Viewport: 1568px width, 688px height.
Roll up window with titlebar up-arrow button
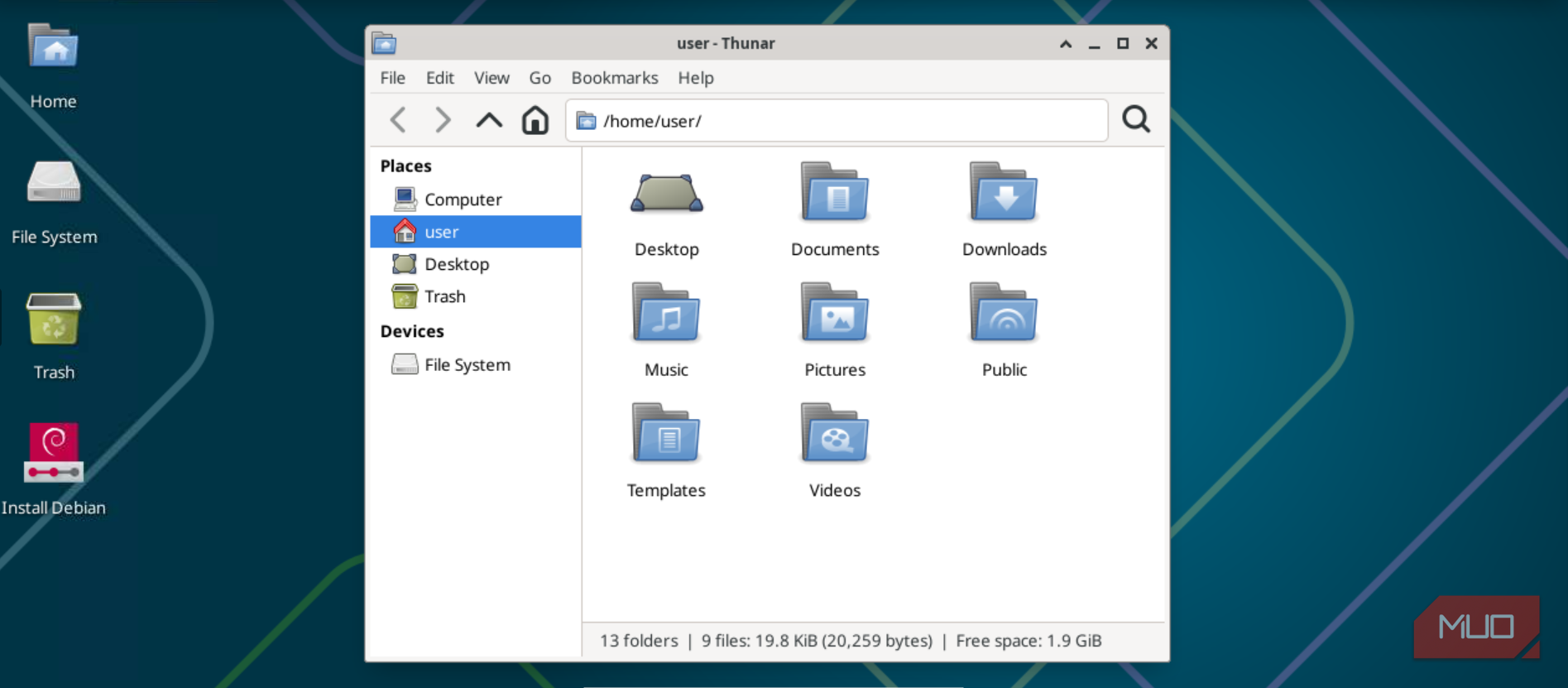coord(1066,44)
